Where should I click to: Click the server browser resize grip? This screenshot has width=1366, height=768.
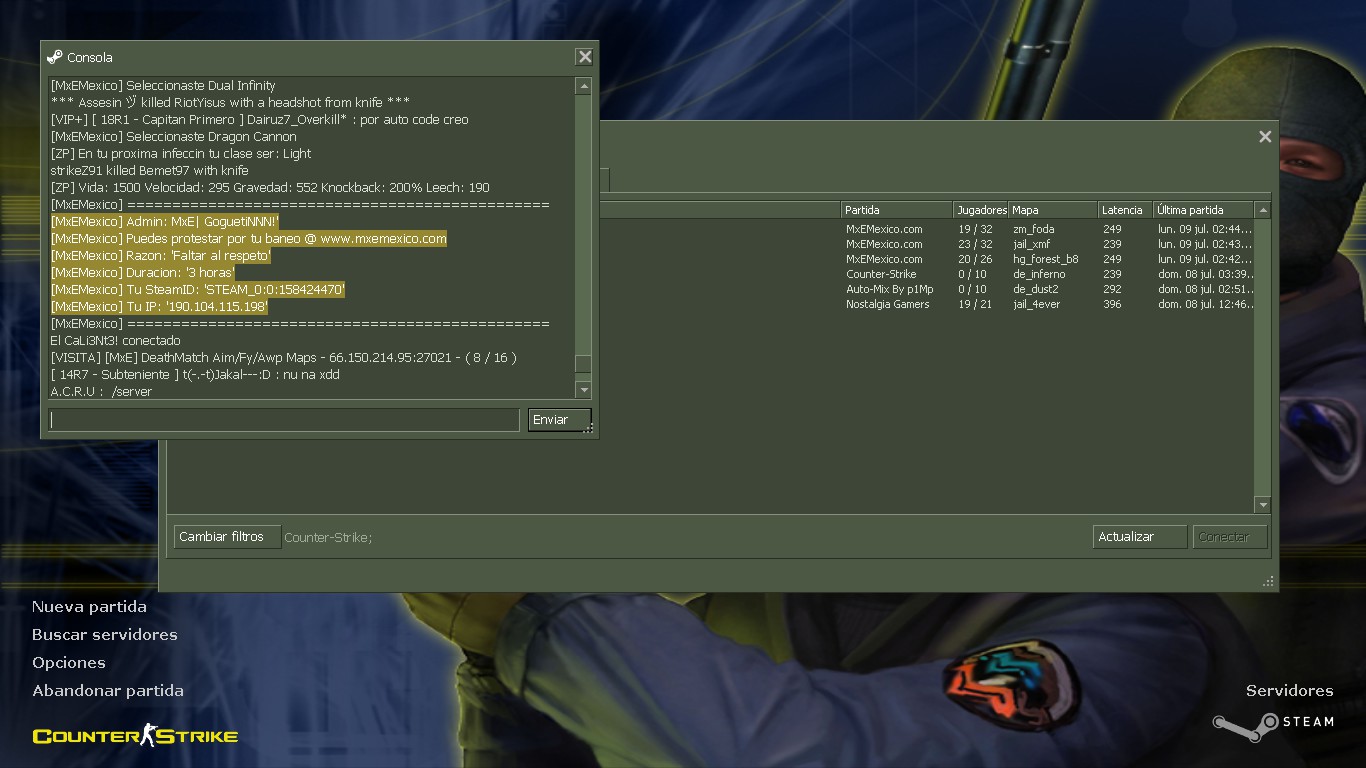(x=1268, y=581)
